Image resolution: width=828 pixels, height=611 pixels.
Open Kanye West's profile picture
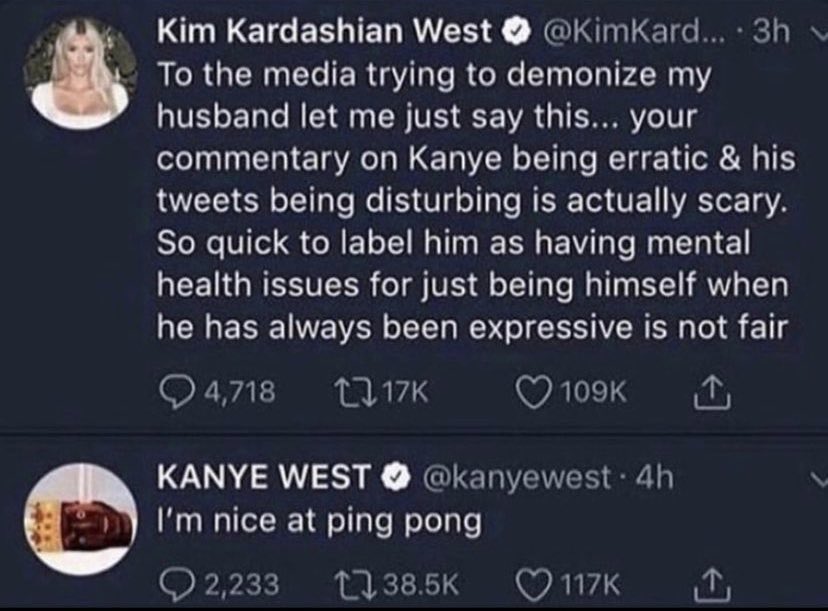point(79,519)
